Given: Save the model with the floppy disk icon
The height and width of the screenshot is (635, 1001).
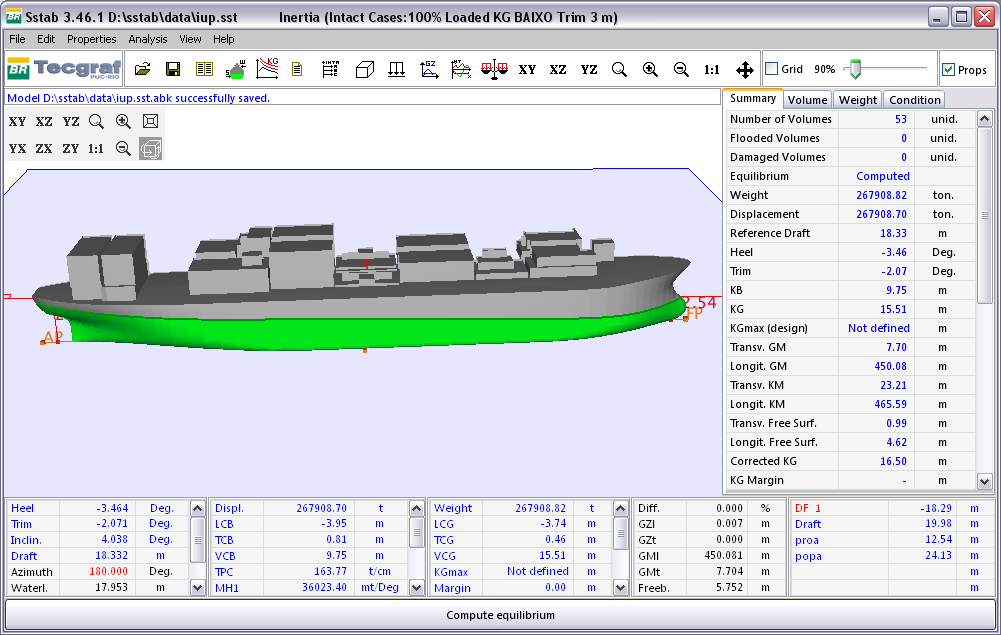Looking at the screenshot, I should pos(173,69).
